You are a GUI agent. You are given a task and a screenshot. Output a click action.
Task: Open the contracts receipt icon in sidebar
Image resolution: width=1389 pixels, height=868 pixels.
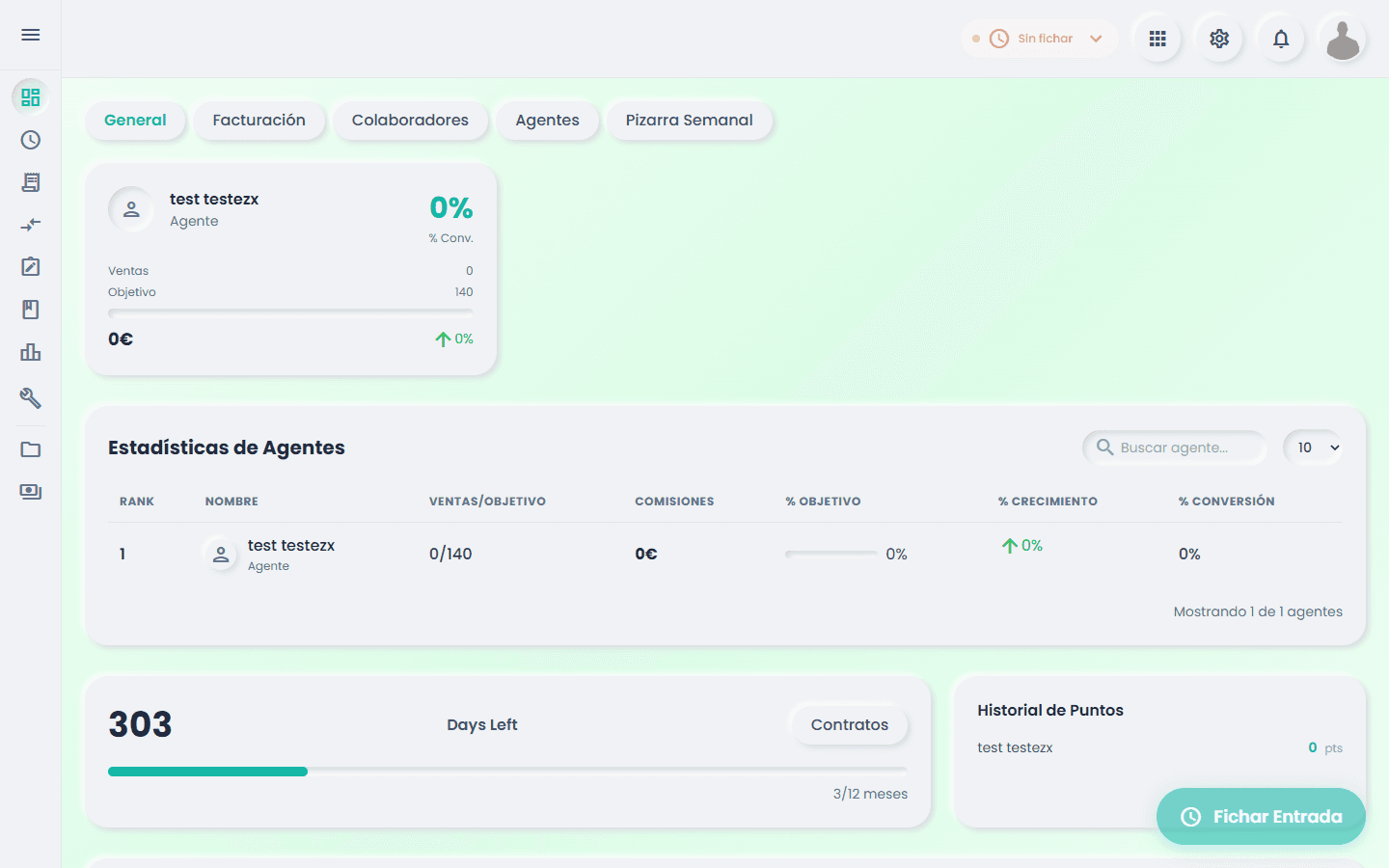pos(30,182)
